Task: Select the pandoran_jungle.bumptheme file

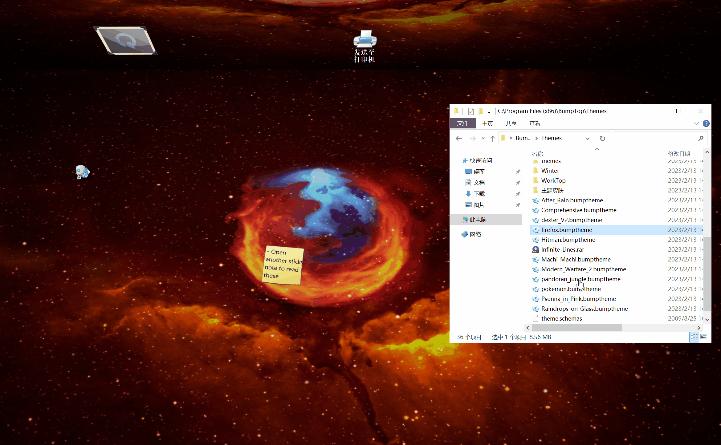Action: 581,279
